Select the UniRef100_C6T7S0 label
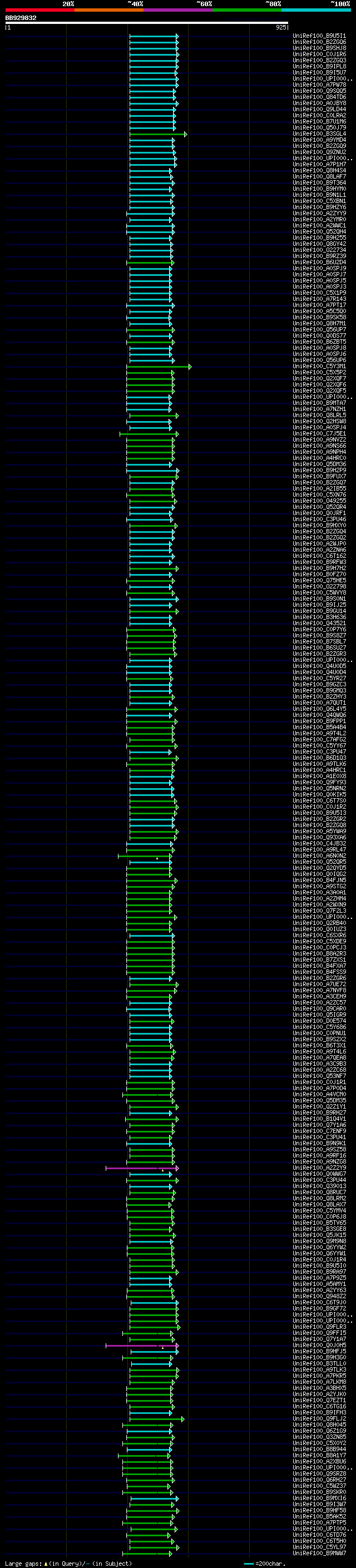 point(319,801)
